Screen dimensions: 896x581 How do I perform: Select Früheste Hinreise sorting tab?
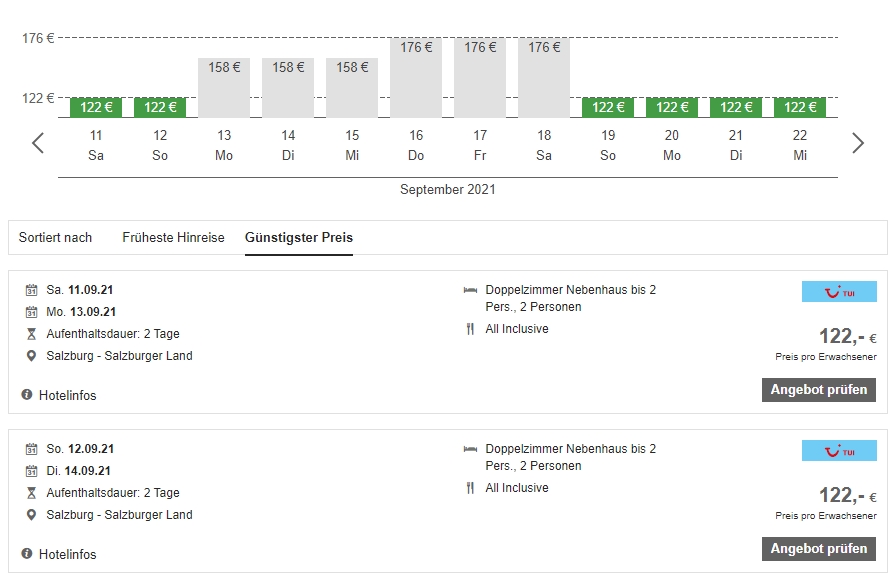point(173,238)
